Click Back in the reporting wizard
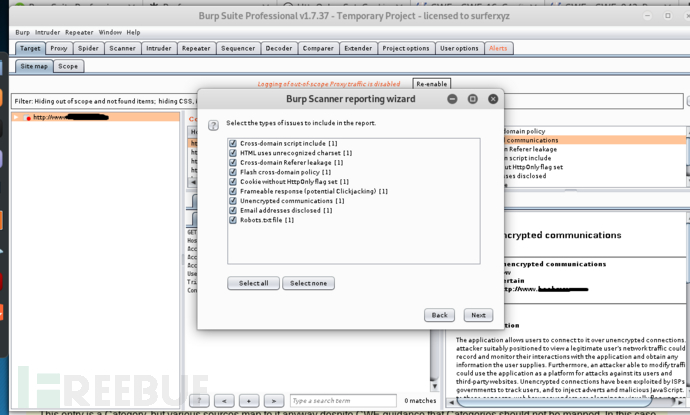This screenshot has height=415, width=690. (x=439, y=315)
